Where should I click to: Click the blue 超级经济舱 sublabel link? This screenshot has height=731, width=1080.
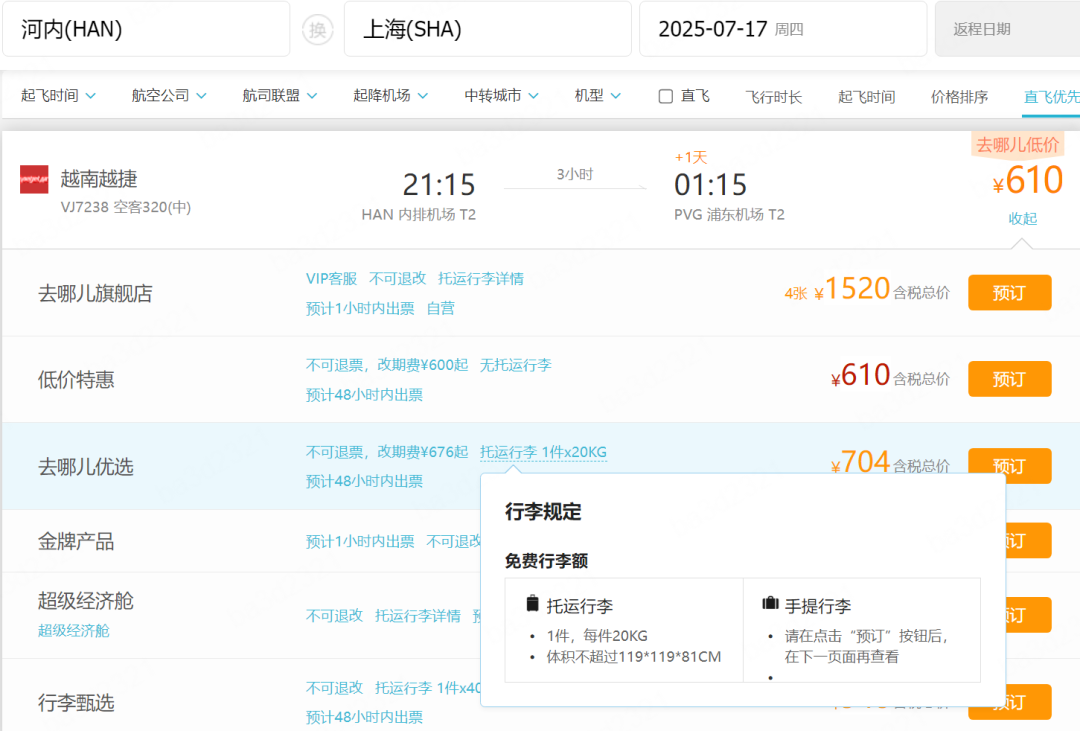(74, 630)
